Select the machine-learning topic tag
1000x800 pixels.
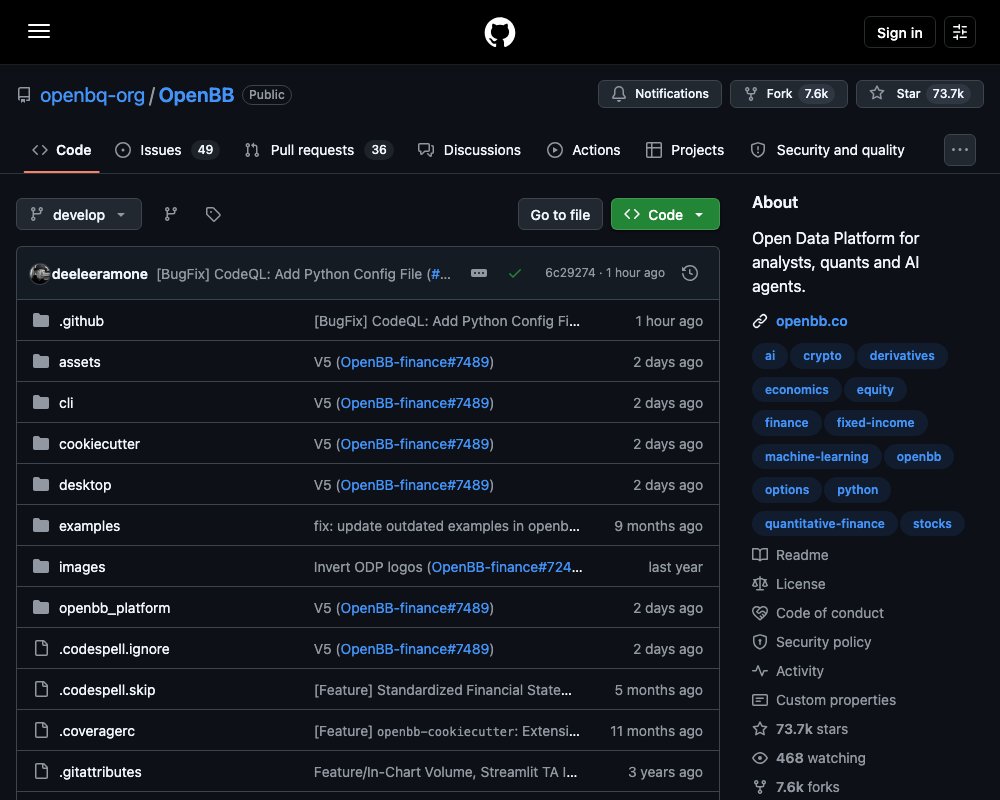(816, 456)
